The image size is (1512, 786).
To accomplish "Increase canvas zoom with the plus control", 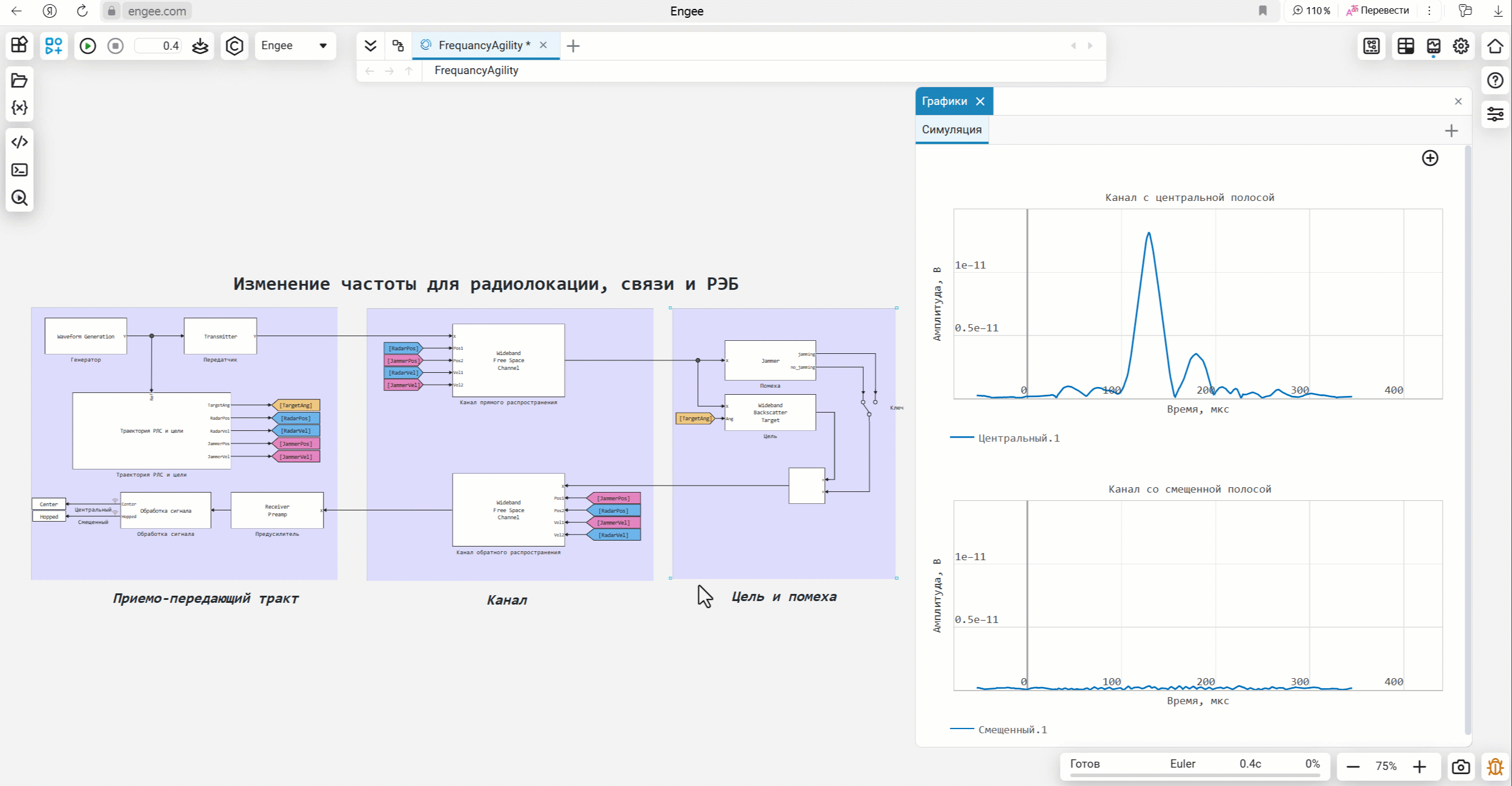I will (x=1420, y=766).
